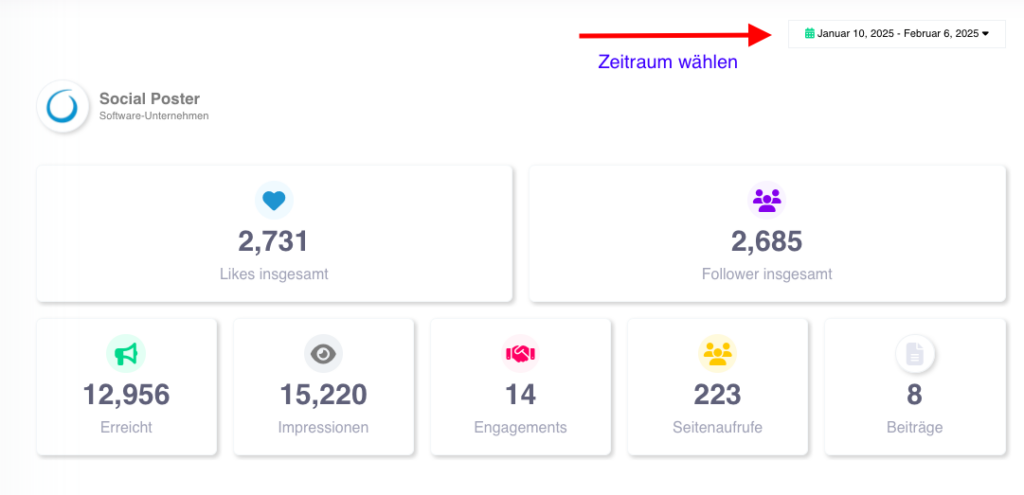The image size is (1024, 495).
Task: Select the Follower insgesamt value 2,685
Action: click(x=767, y=241)
